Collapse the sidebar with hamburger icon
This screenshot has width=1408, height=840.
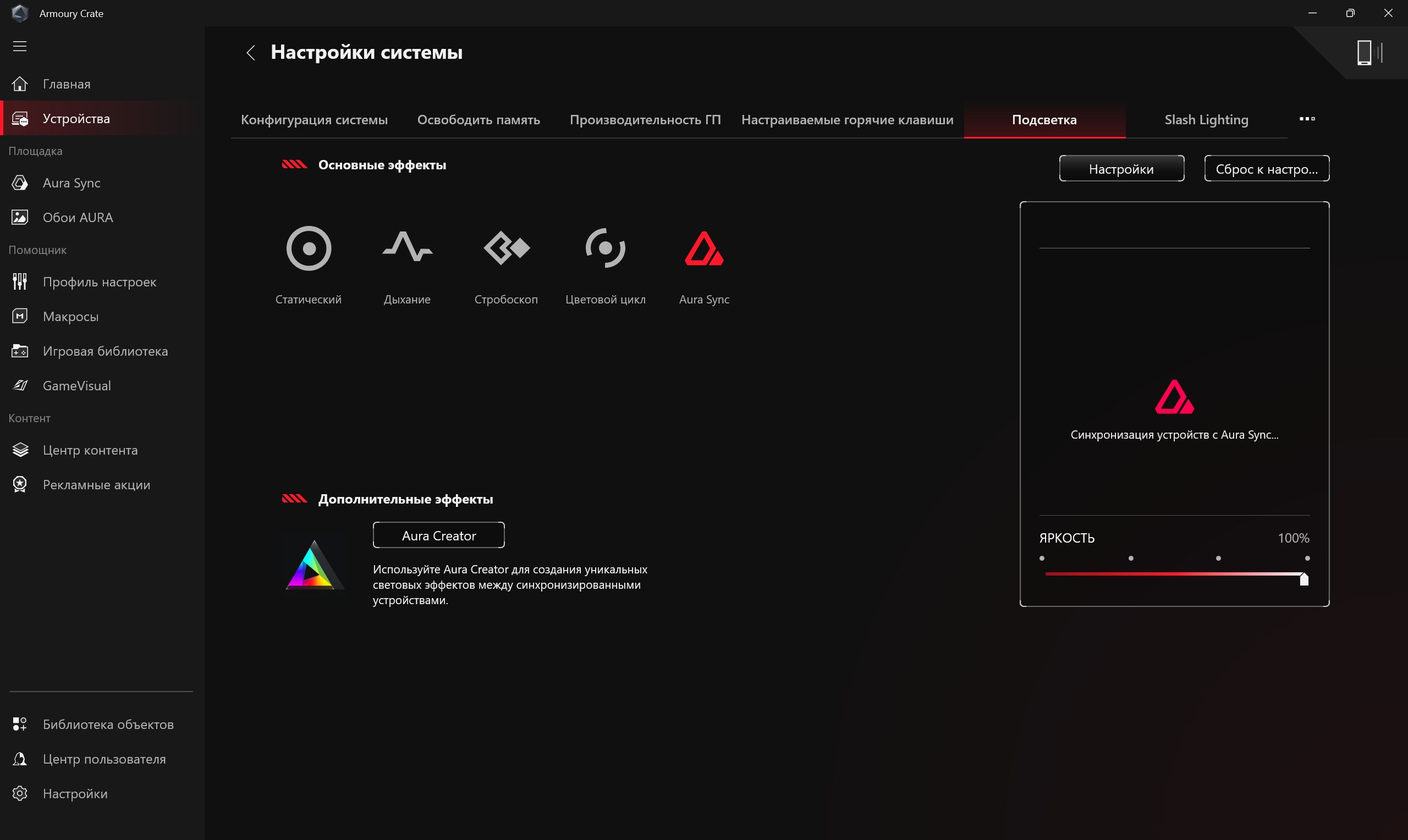tap(20, 46)
